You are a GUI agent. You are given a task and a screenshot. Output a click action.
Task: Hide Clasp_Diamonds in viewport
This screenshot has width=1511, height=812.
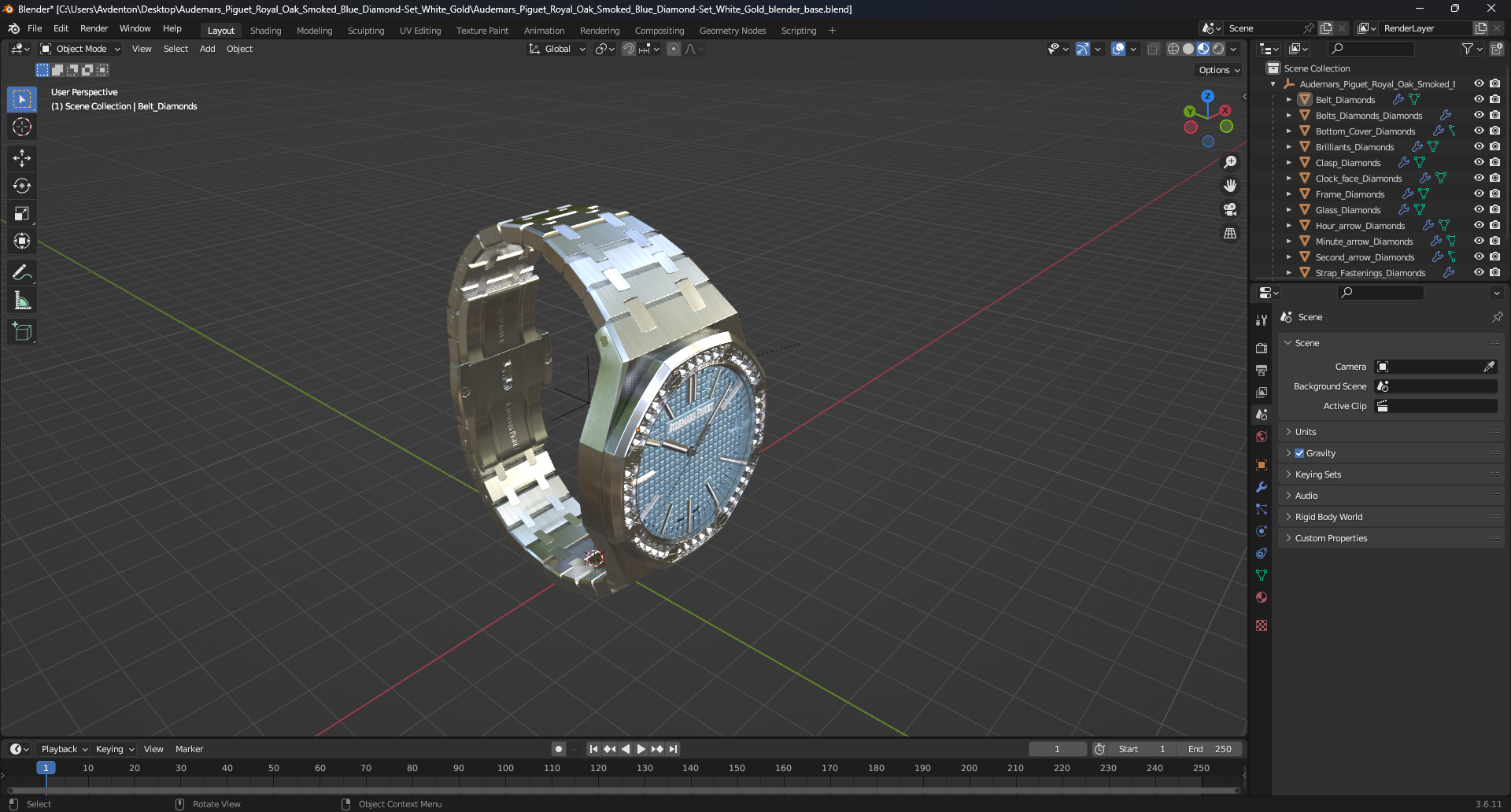(x=1479, y=163)
